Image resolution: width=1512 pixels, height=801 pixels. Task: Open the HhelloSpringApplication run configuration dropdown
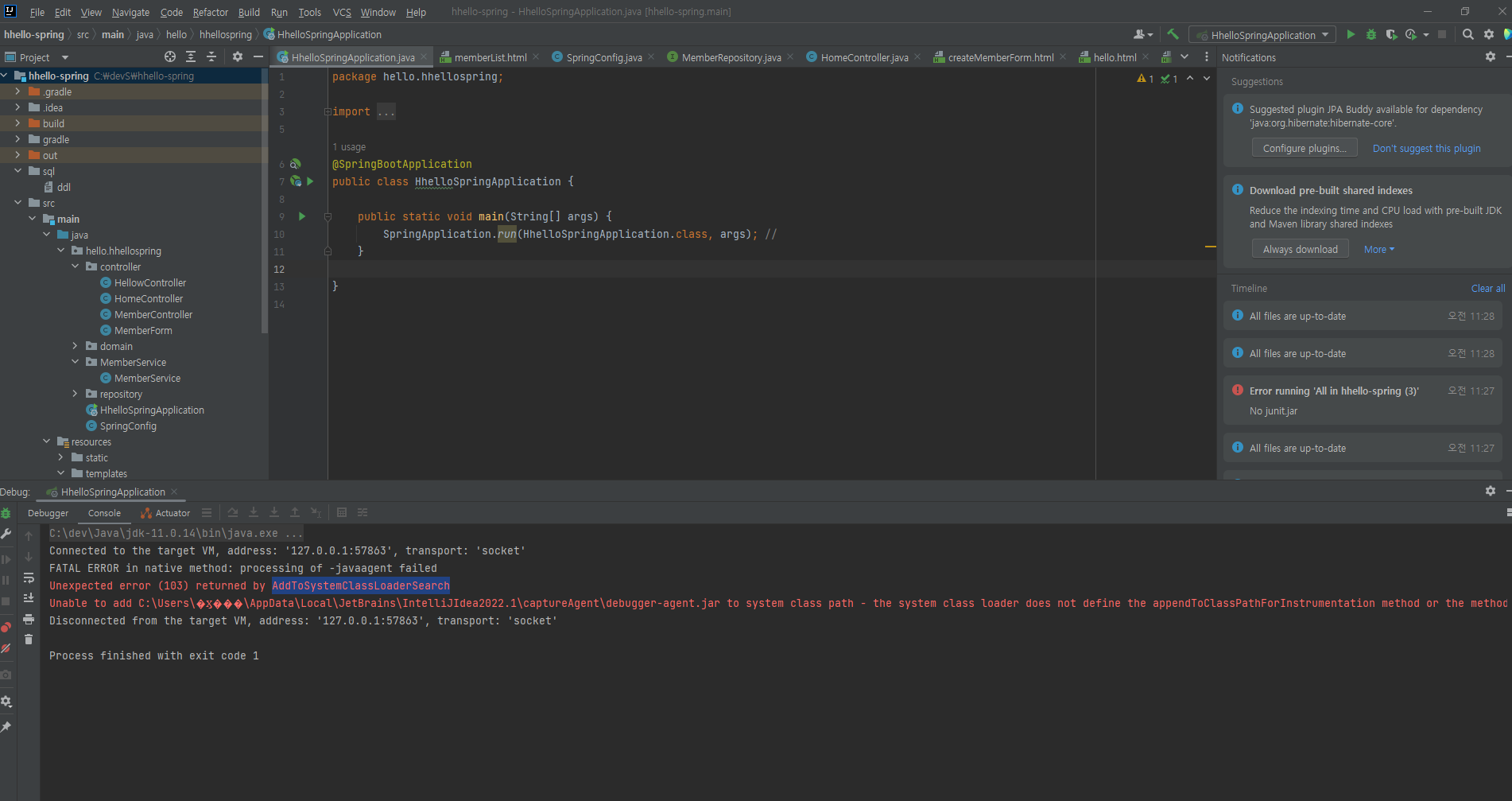click(x=1262, y=35)
